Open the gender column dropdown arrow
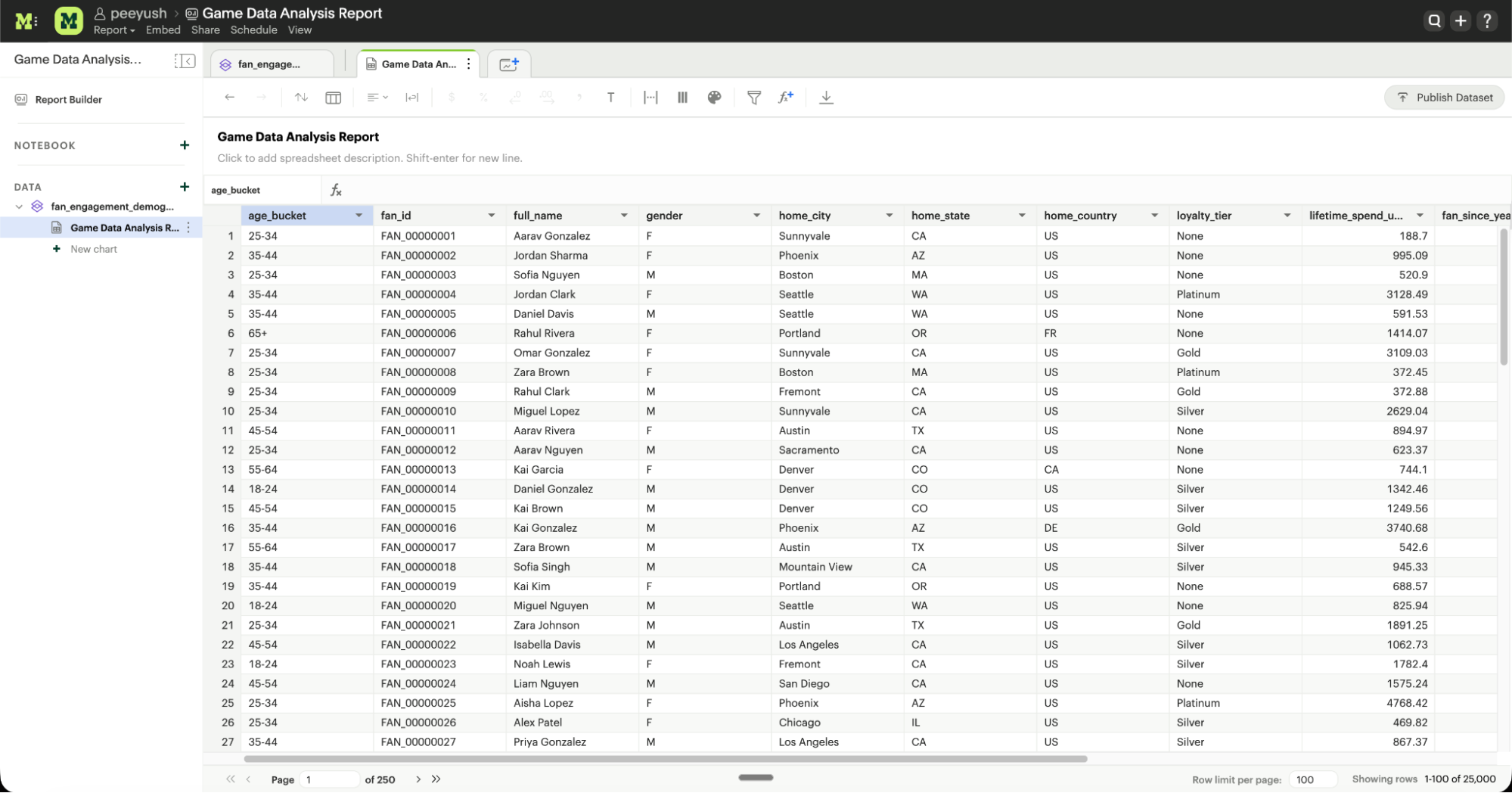 [x=756, y=215]
